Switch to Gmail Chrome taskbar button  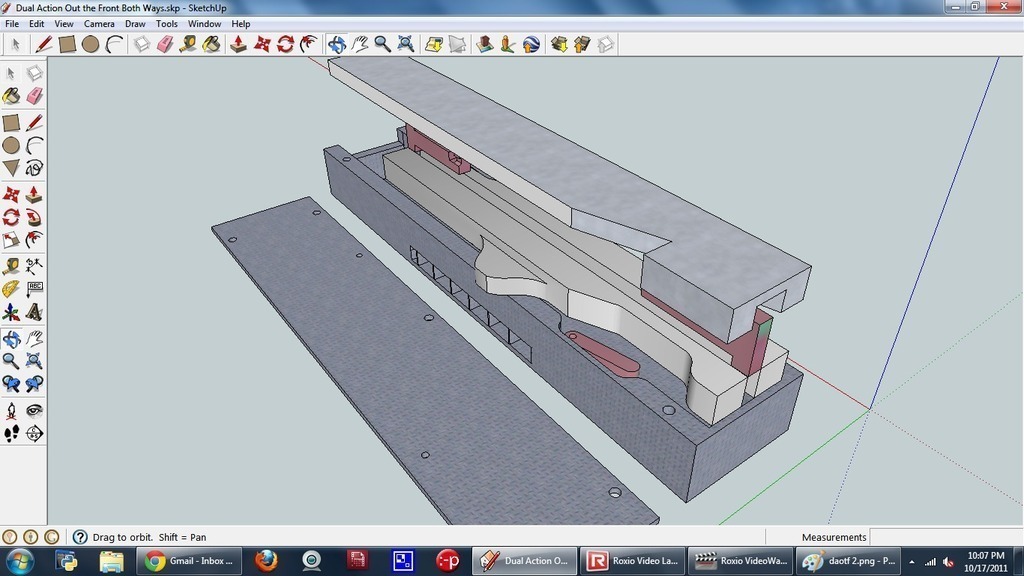coord(190,560)
